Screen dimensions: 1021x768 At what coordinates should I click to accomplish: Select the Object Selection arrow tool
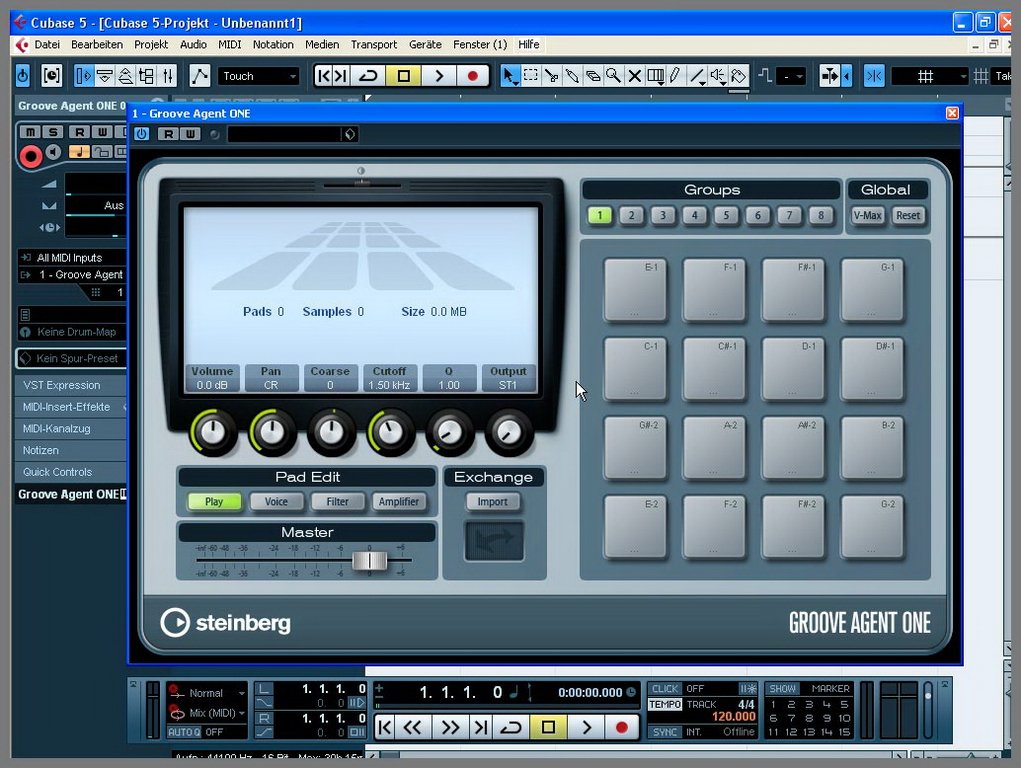pyautogui.click(x=510, y=76)
